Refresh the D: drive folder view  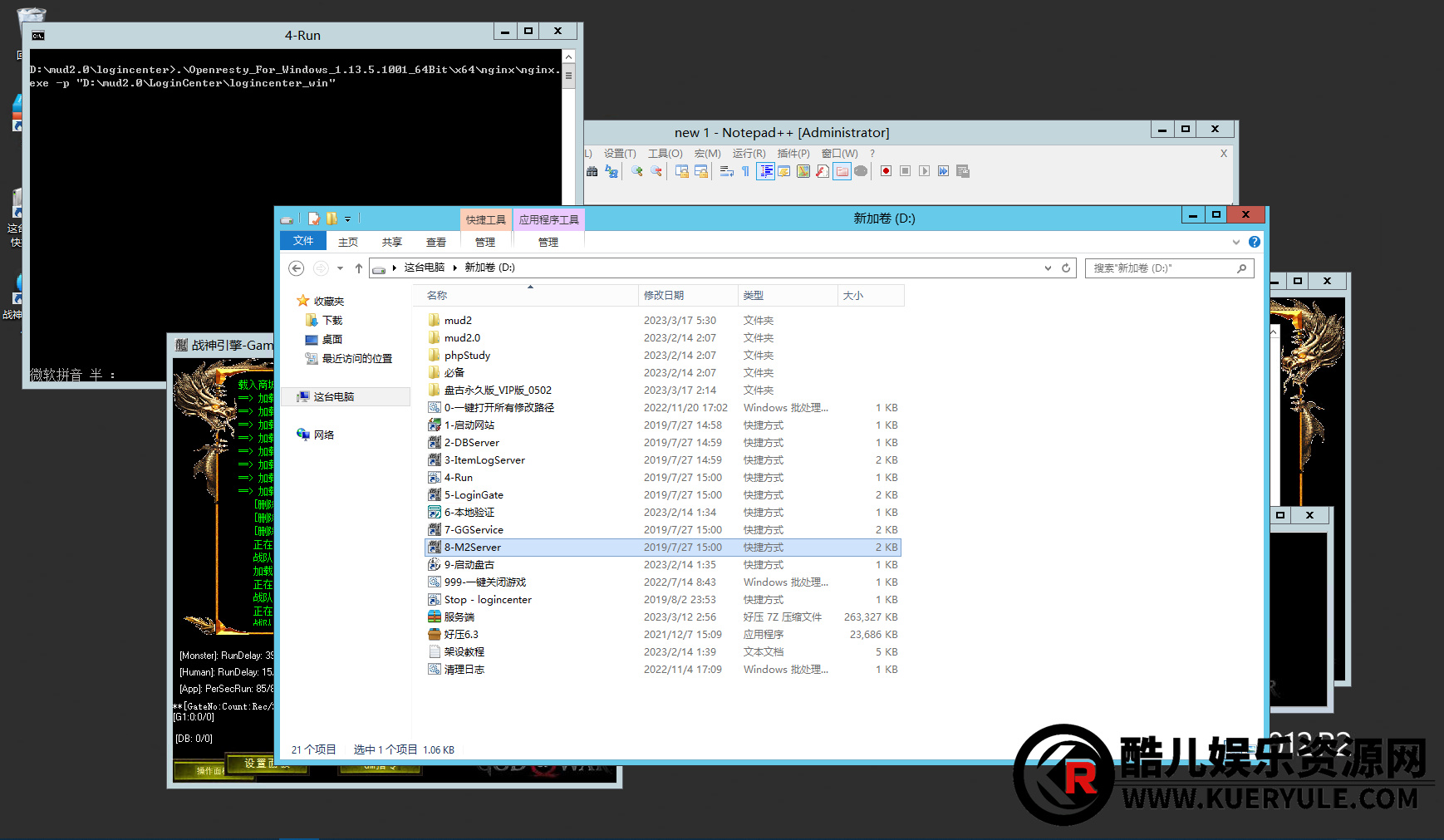pyautogui.click(x=1066, y=268)
